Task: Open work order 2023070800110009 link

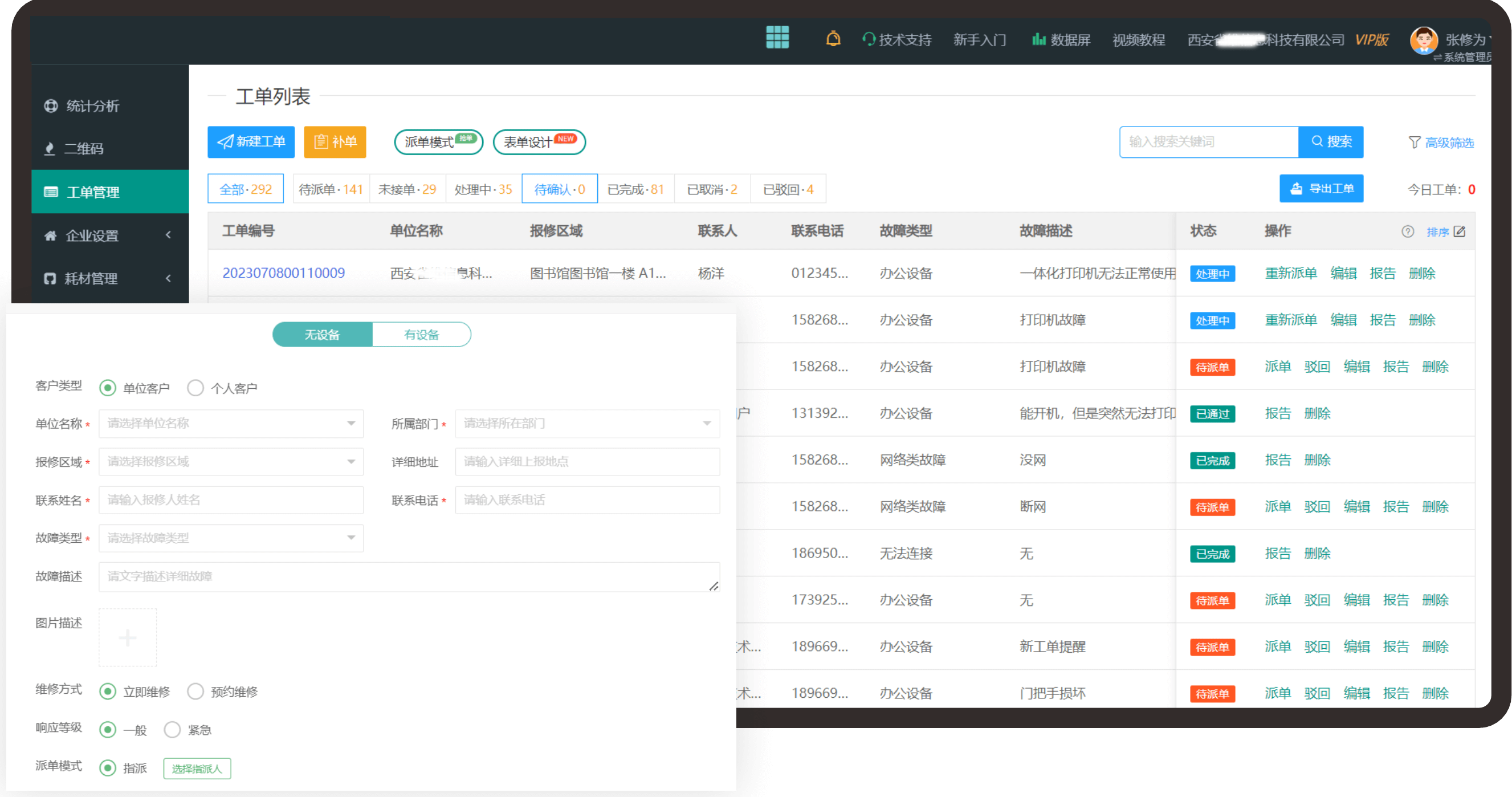Action: (283, 273)
